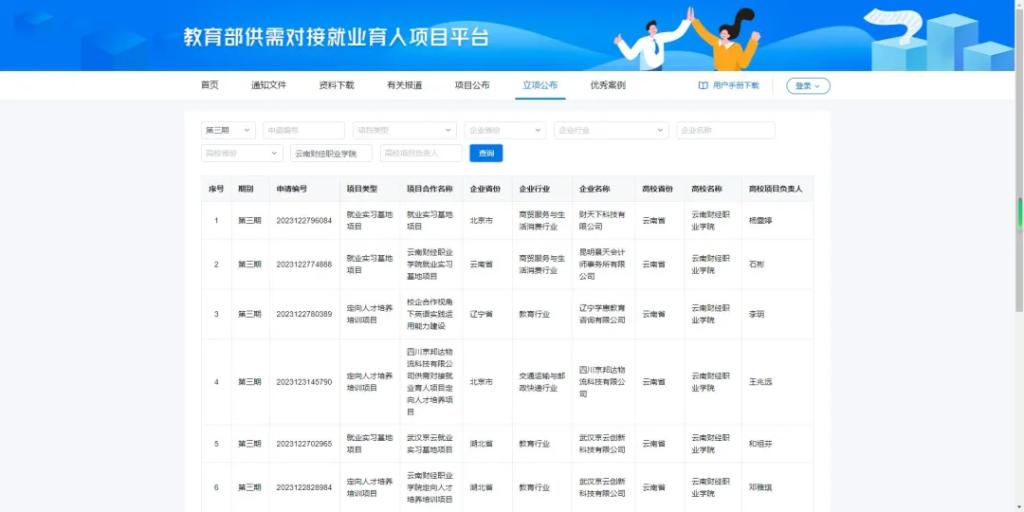
Task: Open the 有关报道 page
Action: (404, 85)
